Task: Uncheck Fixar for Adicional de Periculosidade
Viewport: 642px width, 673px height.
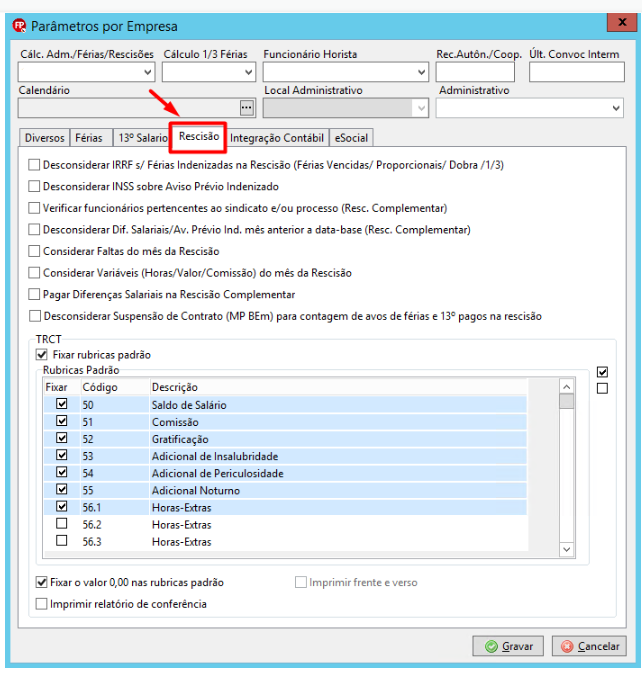Action: click(62, 472)
